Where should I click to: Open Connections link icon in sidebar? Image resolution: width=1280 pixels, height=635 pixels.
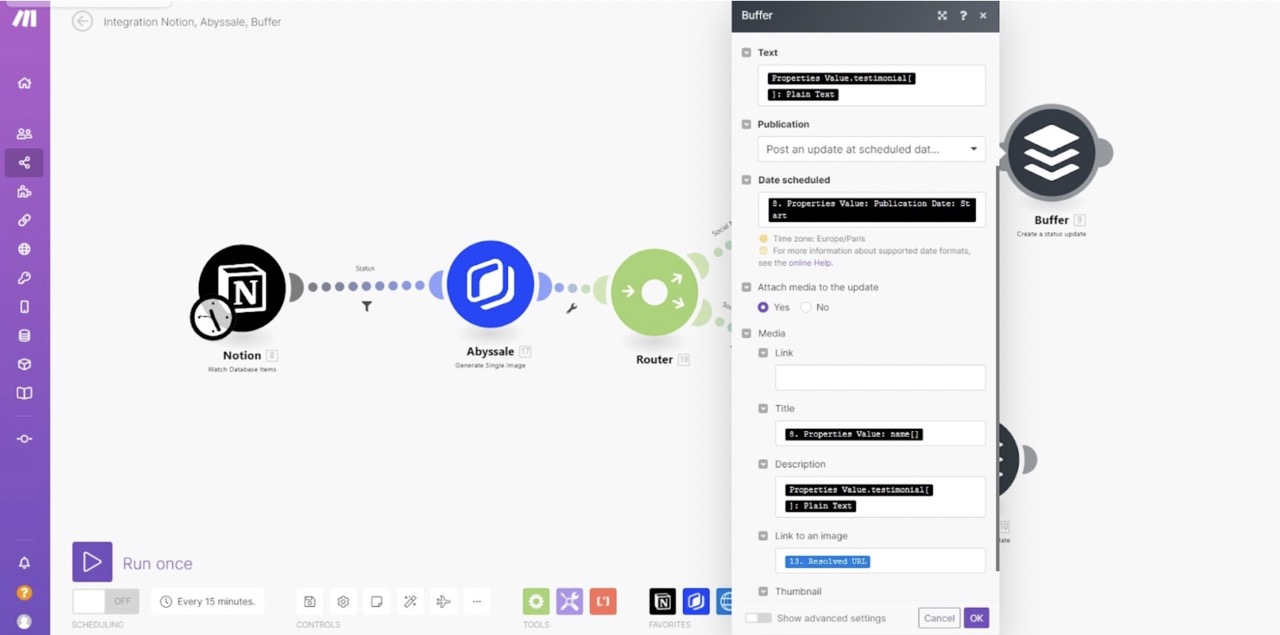tap(24, 220)
